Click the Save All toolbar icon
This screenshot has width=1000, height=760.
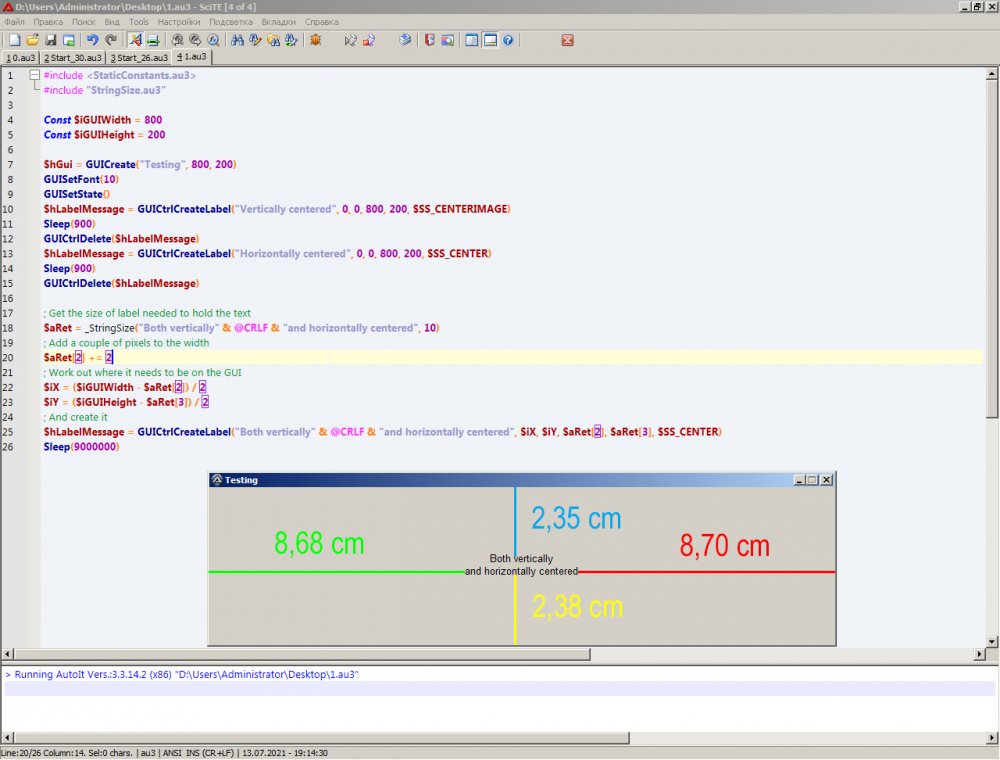[x=68, y=40]
